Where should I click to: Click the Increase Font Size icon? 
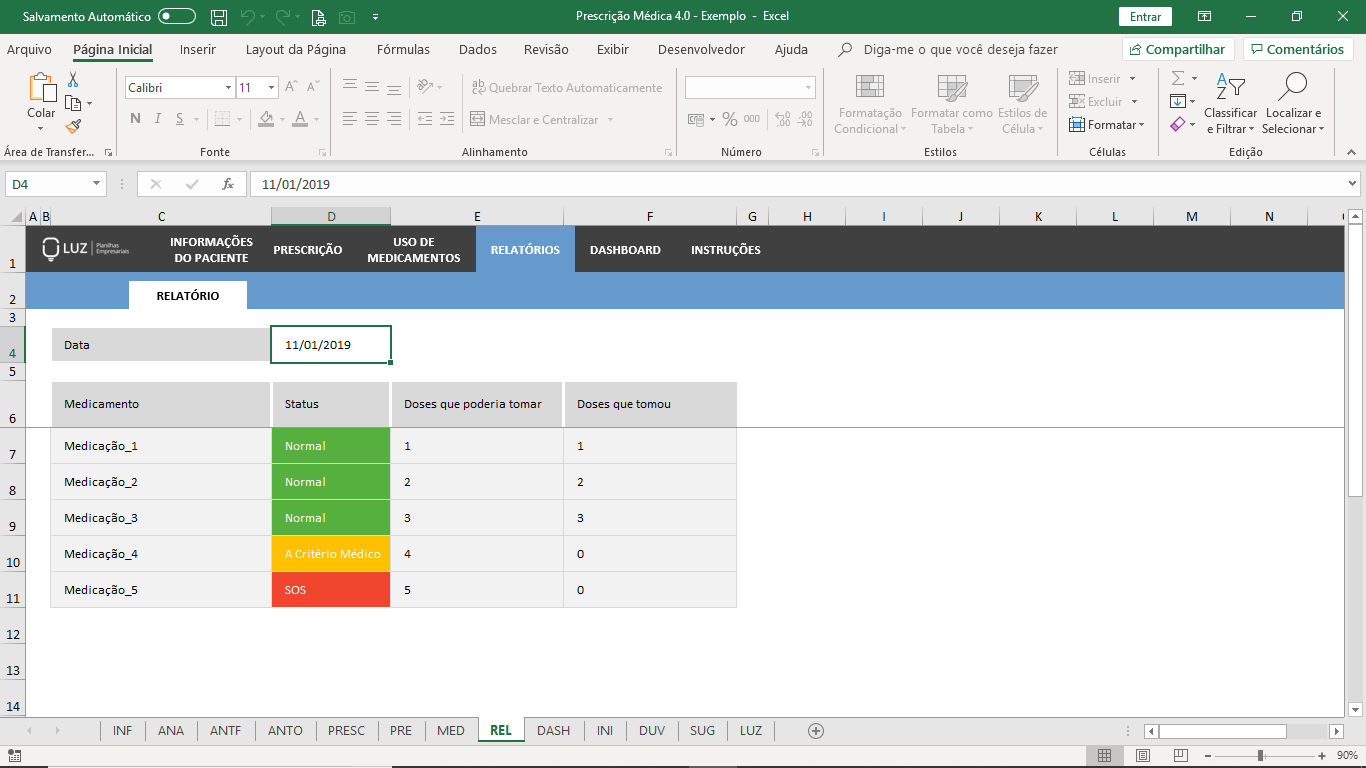[x=292, y=88]
